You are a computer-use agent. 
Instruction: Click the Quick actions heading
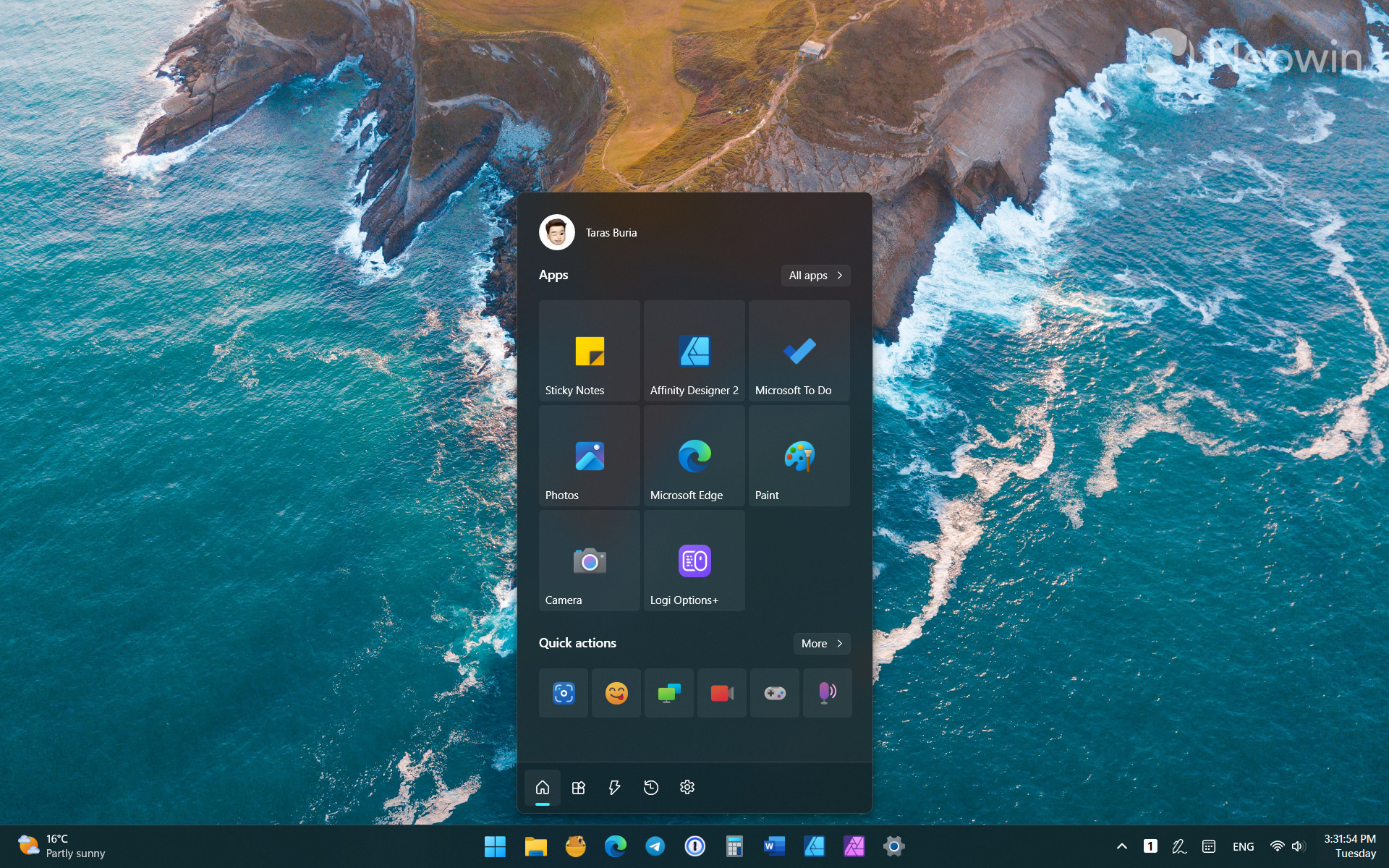coord(577,643)
